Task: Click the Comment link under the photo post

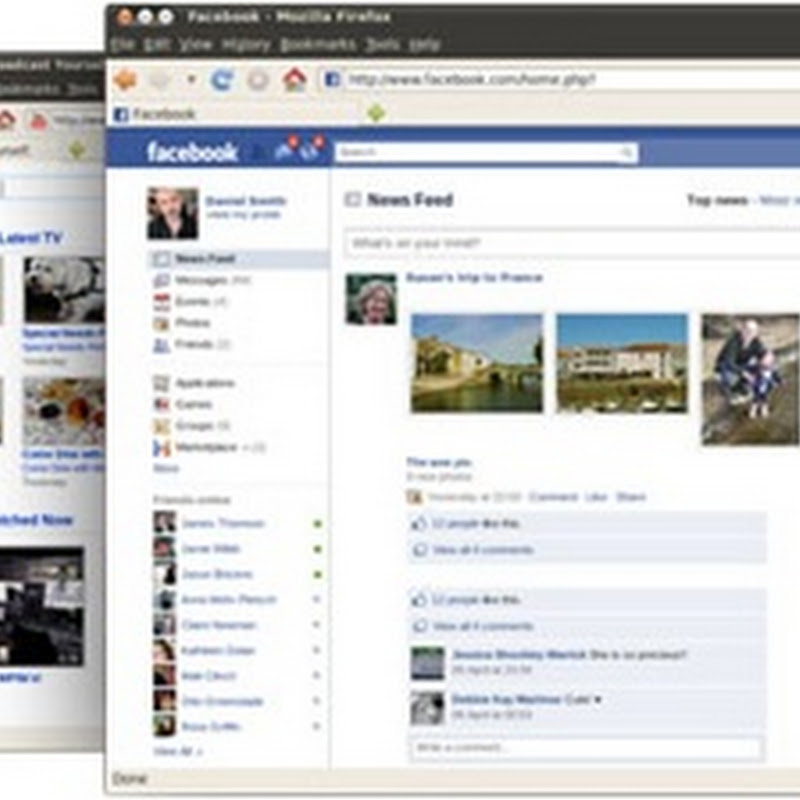Action: tap(553, 497)
